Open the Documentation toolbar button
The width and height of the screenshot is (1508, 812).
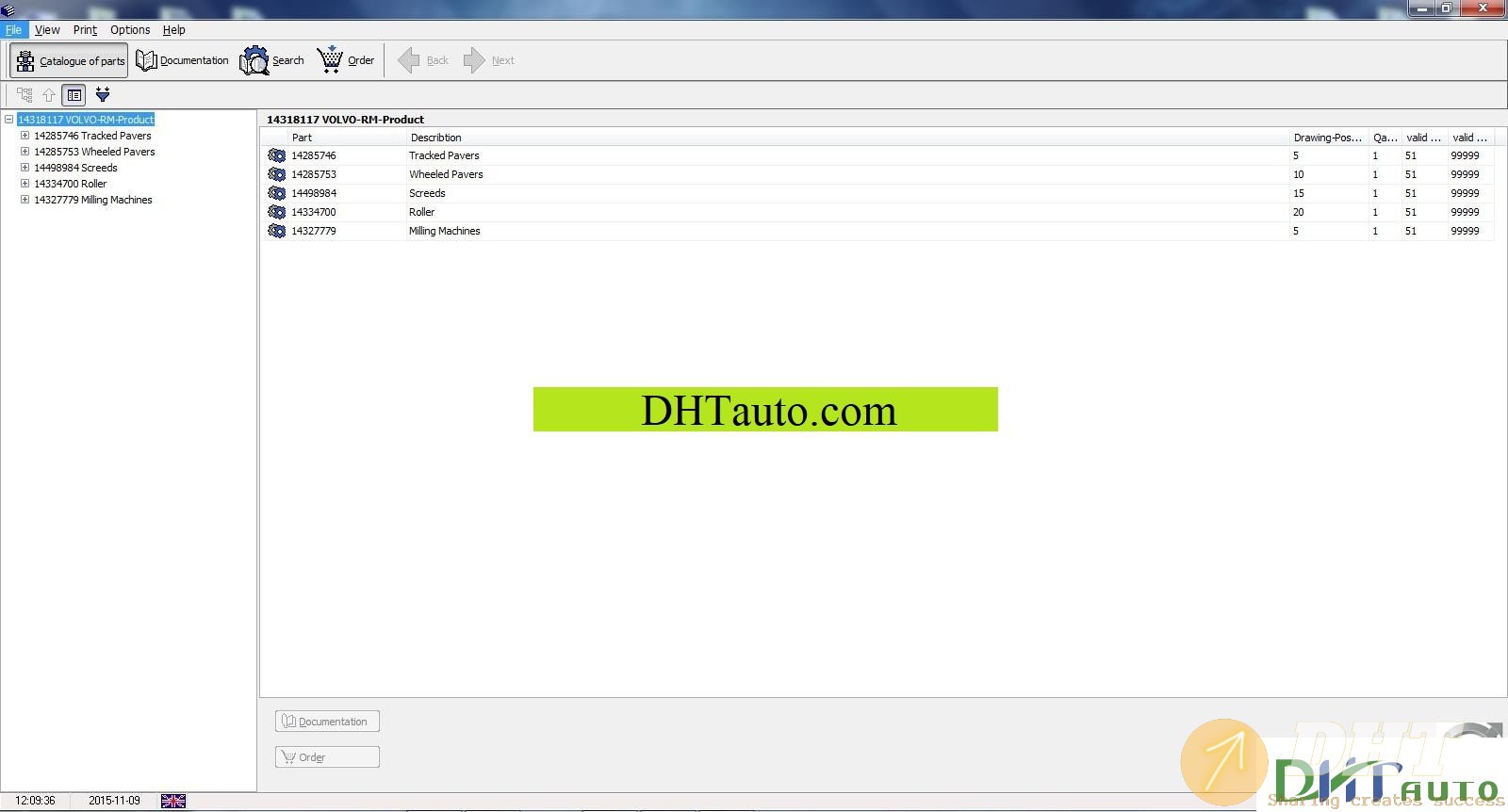point(182,60)
